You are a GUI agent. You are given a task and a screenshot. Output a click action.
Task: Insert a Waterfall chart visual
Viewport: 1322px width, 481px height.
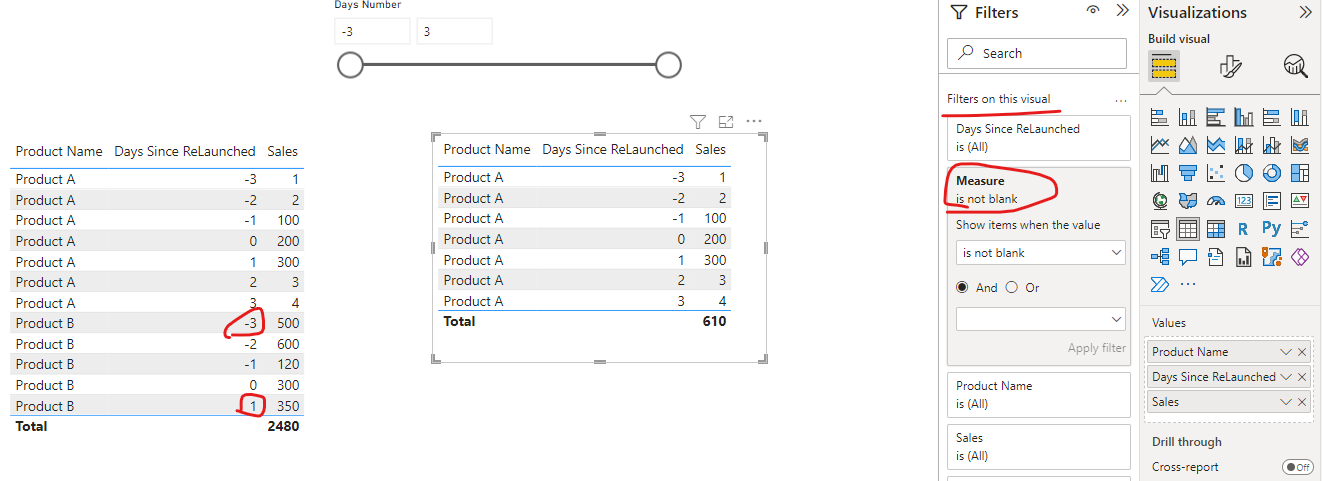click(1161, 173)
